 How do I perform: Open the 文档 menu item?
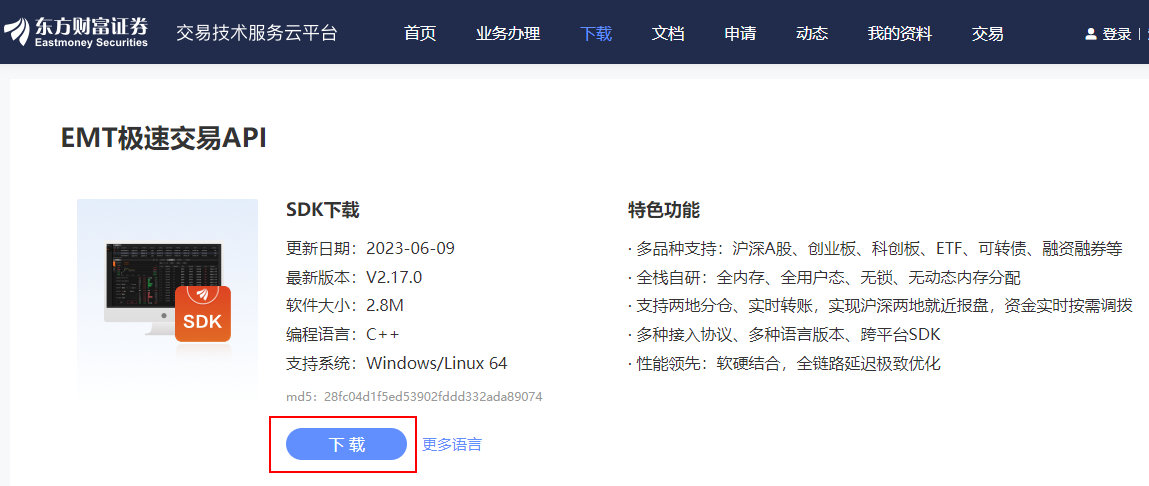[x=668, y=33]
